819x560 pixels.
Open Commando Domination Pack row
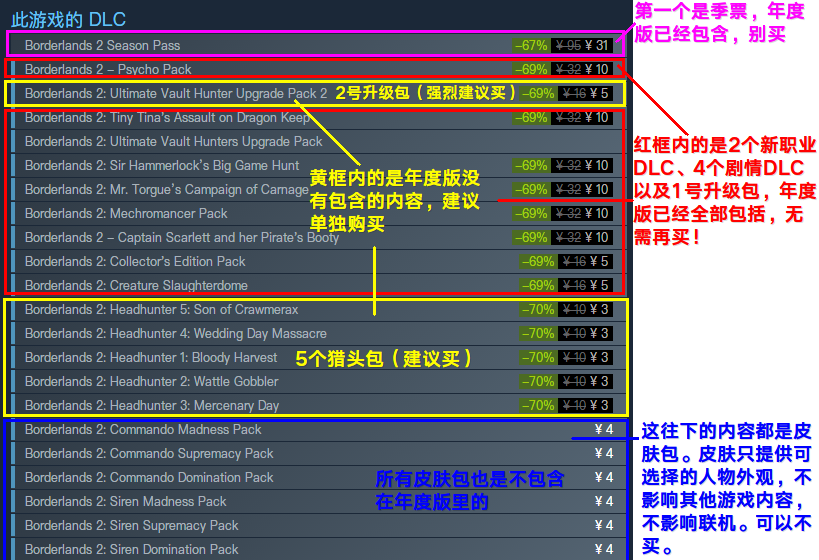pos(319,478)
